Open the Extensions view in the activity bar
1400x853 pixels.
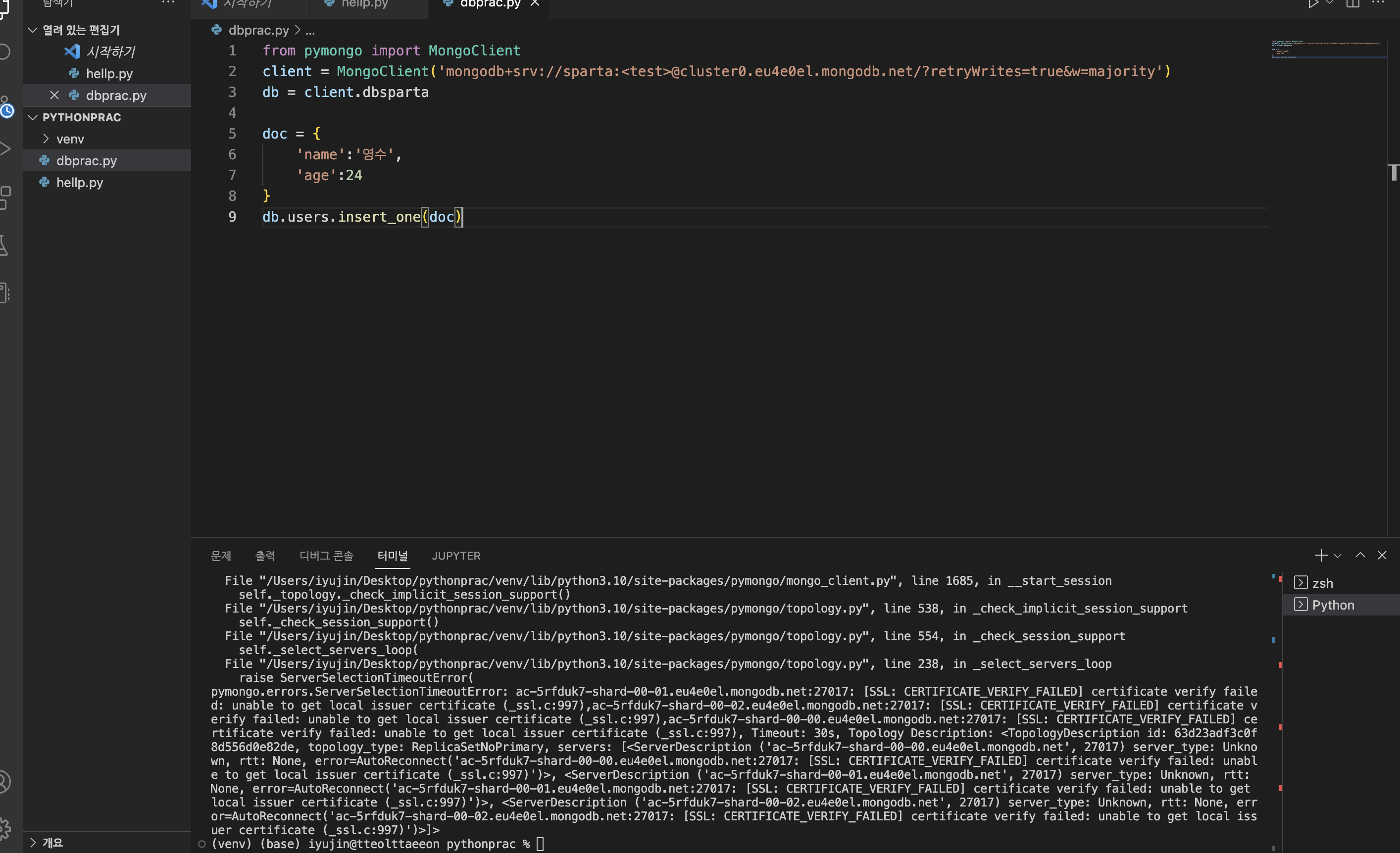coord(4,197)
